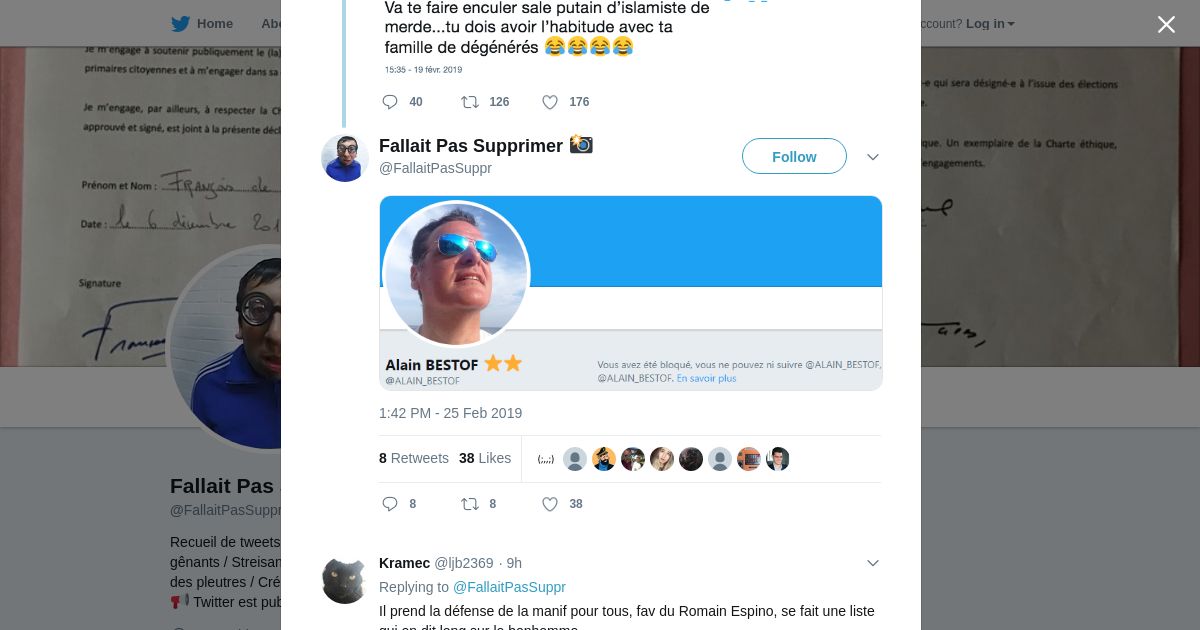Retweet the Fallait Pas Supprimer tweet
Image resolution: width=1200 pixels, height=630 pixels.
pyautogui.click(x=470, y=504)
